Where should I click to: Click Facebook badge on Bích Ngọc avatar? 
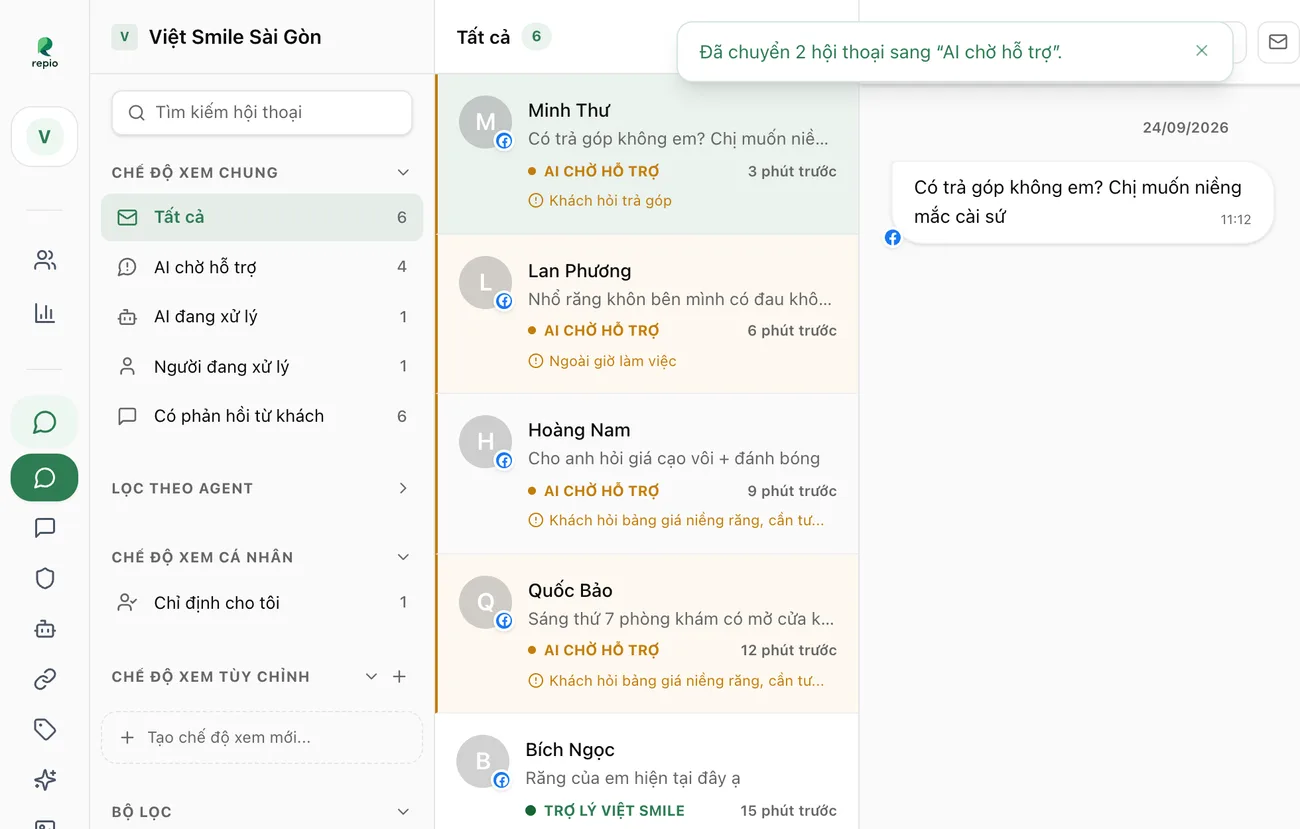coord(502,780)
